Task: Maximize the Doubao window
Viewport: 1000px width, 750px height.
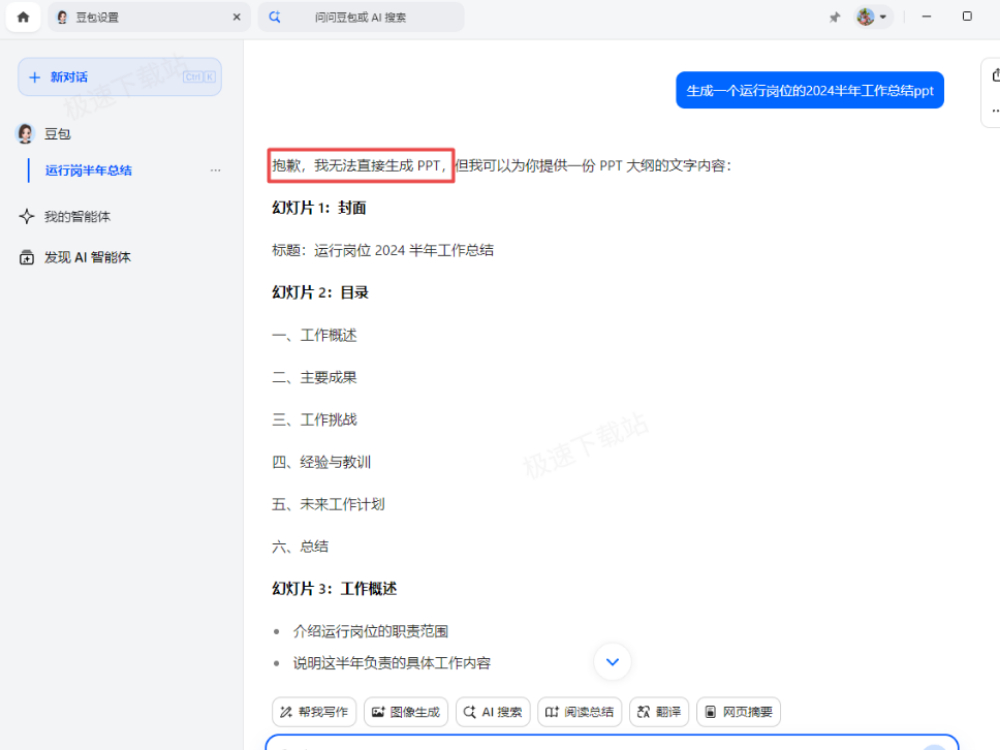Action: coord(967,17)
